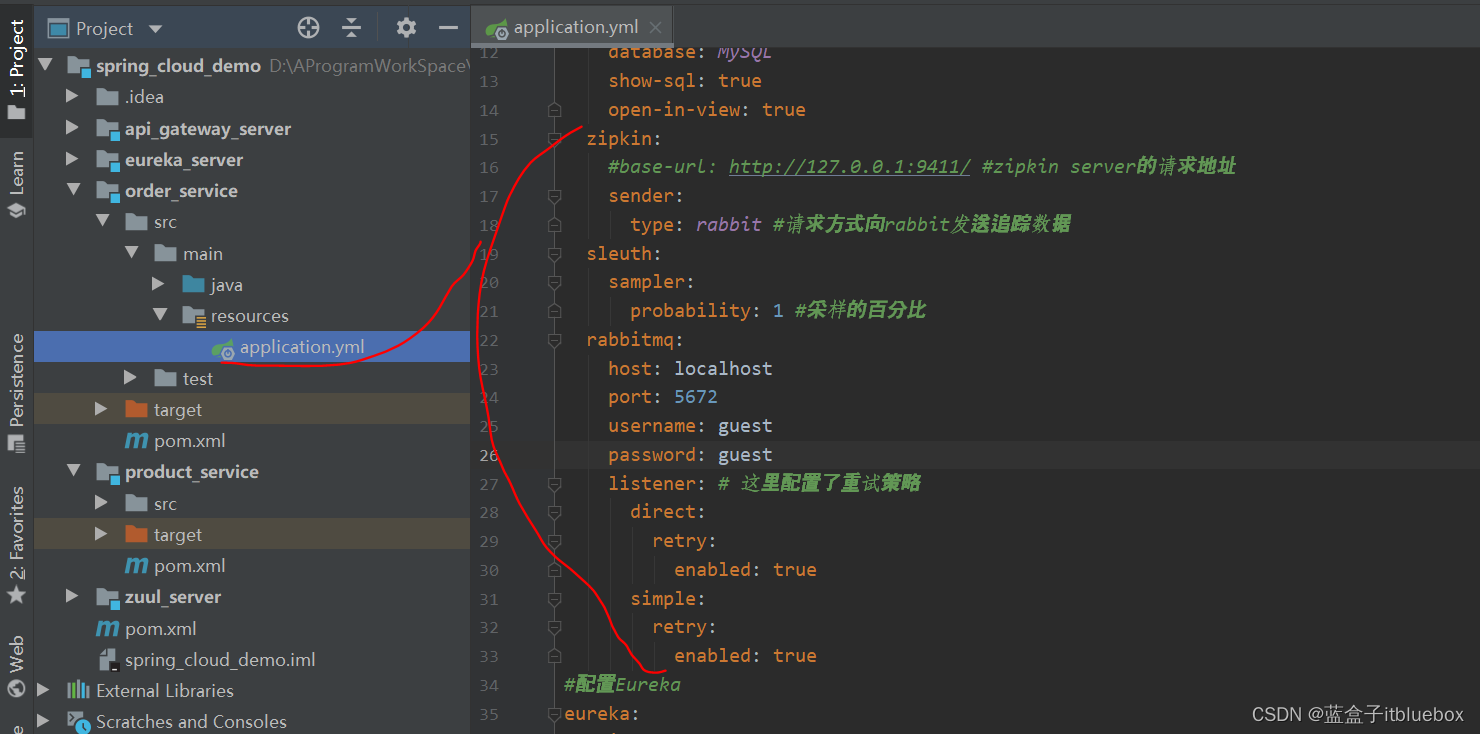
Task: Click the type: rabbit value
Action: [x=729, y=224]
